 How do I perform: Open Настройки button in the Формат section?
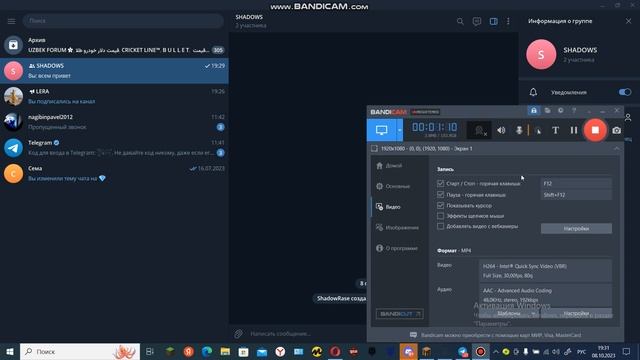click(x=576, y=313)
